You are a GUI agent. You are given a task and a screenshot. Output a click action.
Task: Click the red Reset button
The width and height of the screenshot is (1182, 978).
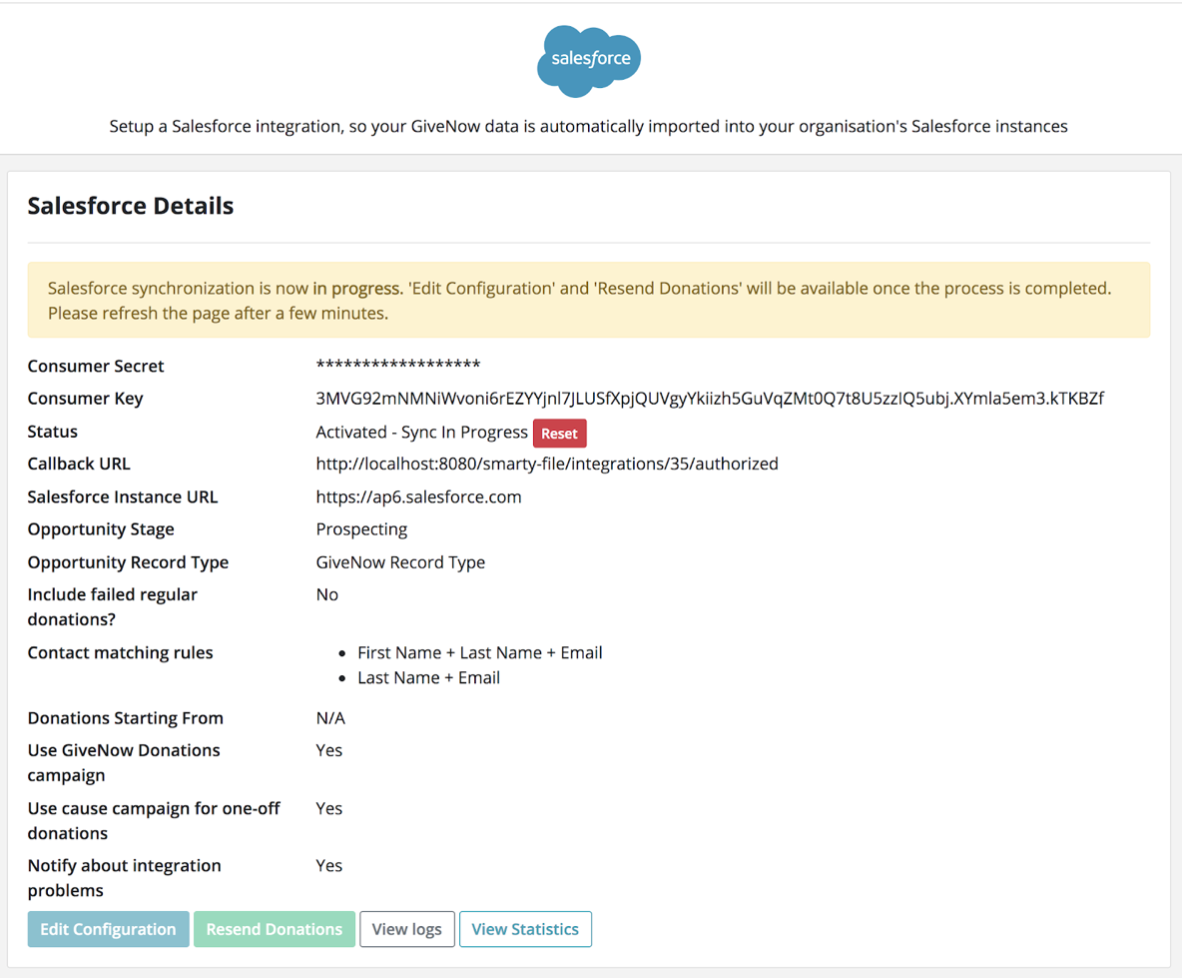[x=559, y=434]
